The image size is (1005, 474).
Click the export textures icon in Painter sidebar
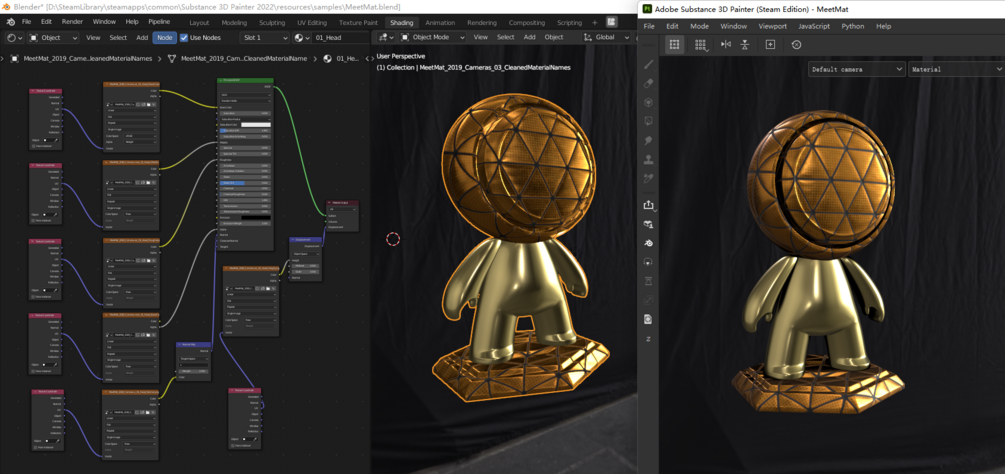click(648, 205)
